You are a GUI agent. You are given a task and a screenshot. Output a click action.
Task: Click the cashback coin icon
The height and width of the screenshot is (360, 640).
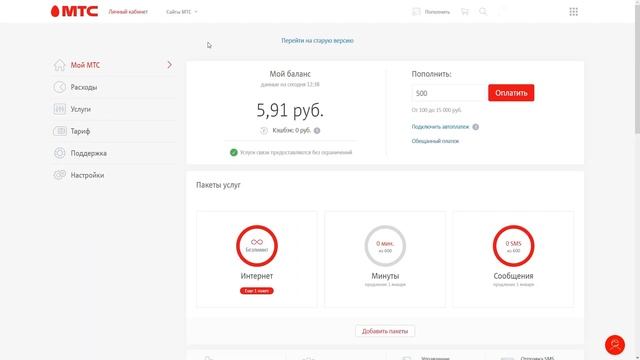point(264,131)
